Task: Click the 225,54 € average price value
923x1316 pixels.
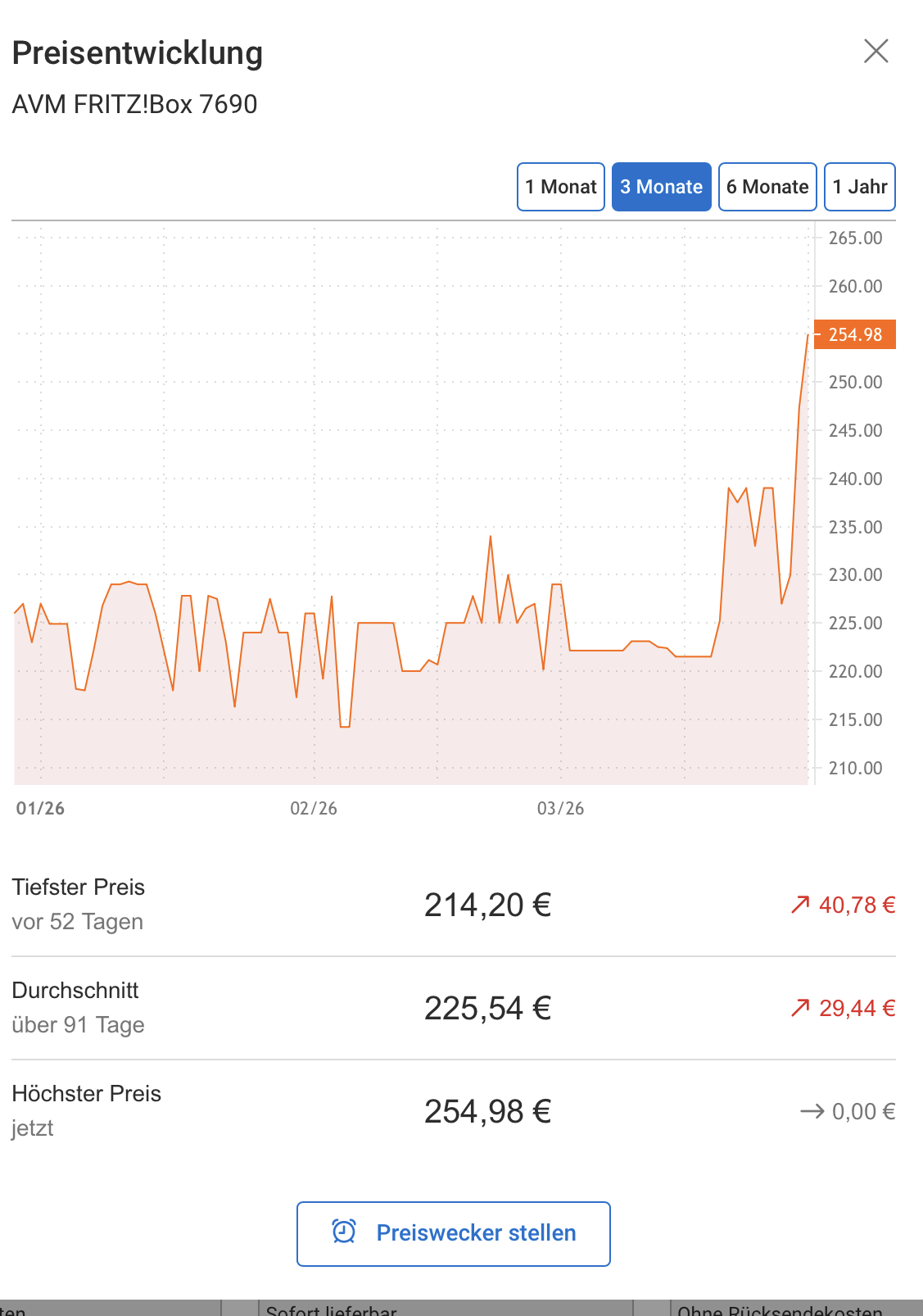Action: (x=487, y=1009)
